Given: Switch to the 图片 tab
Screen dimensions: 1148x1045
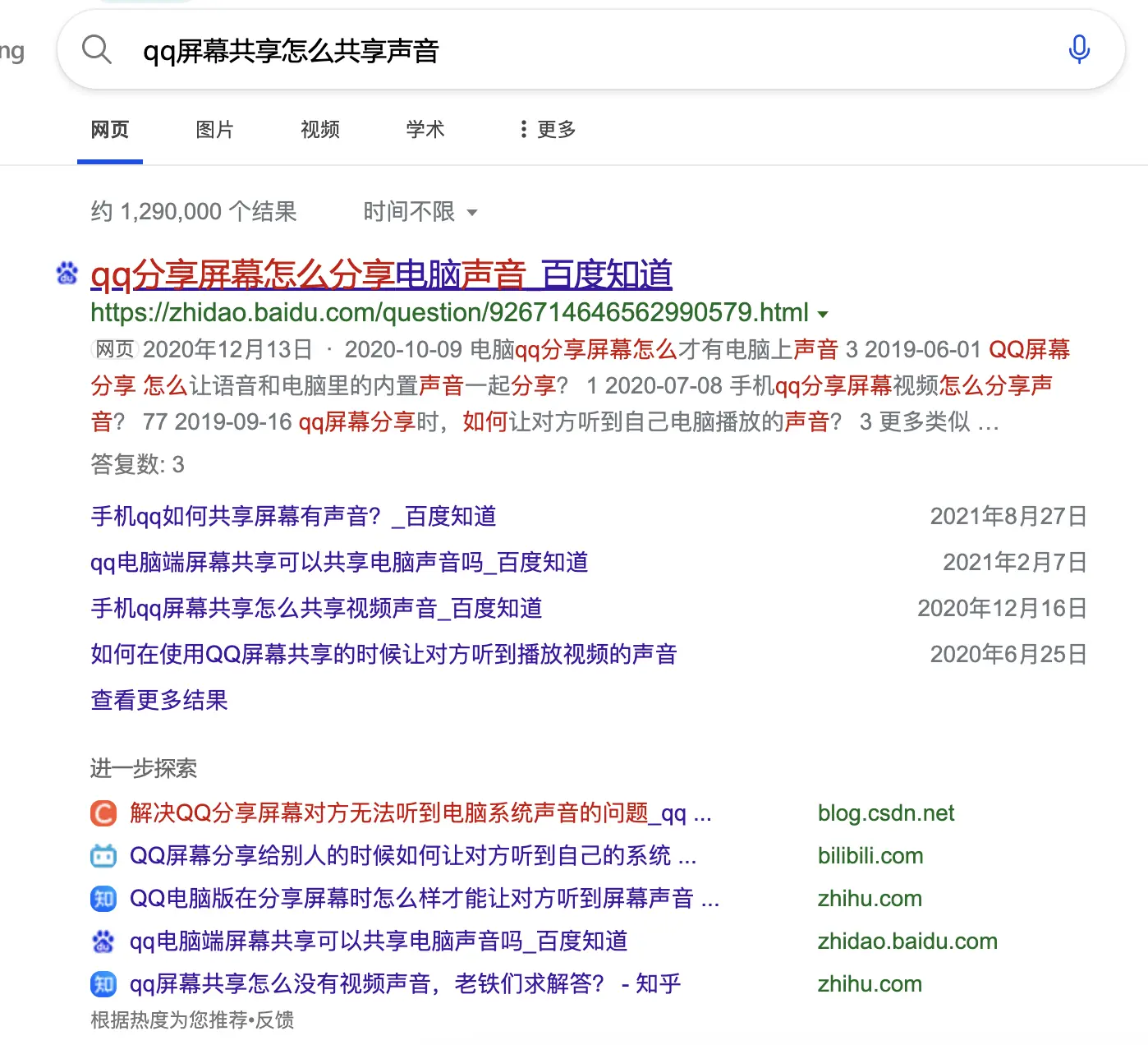Looking at the screenshot, I should [x=214, y=129].
